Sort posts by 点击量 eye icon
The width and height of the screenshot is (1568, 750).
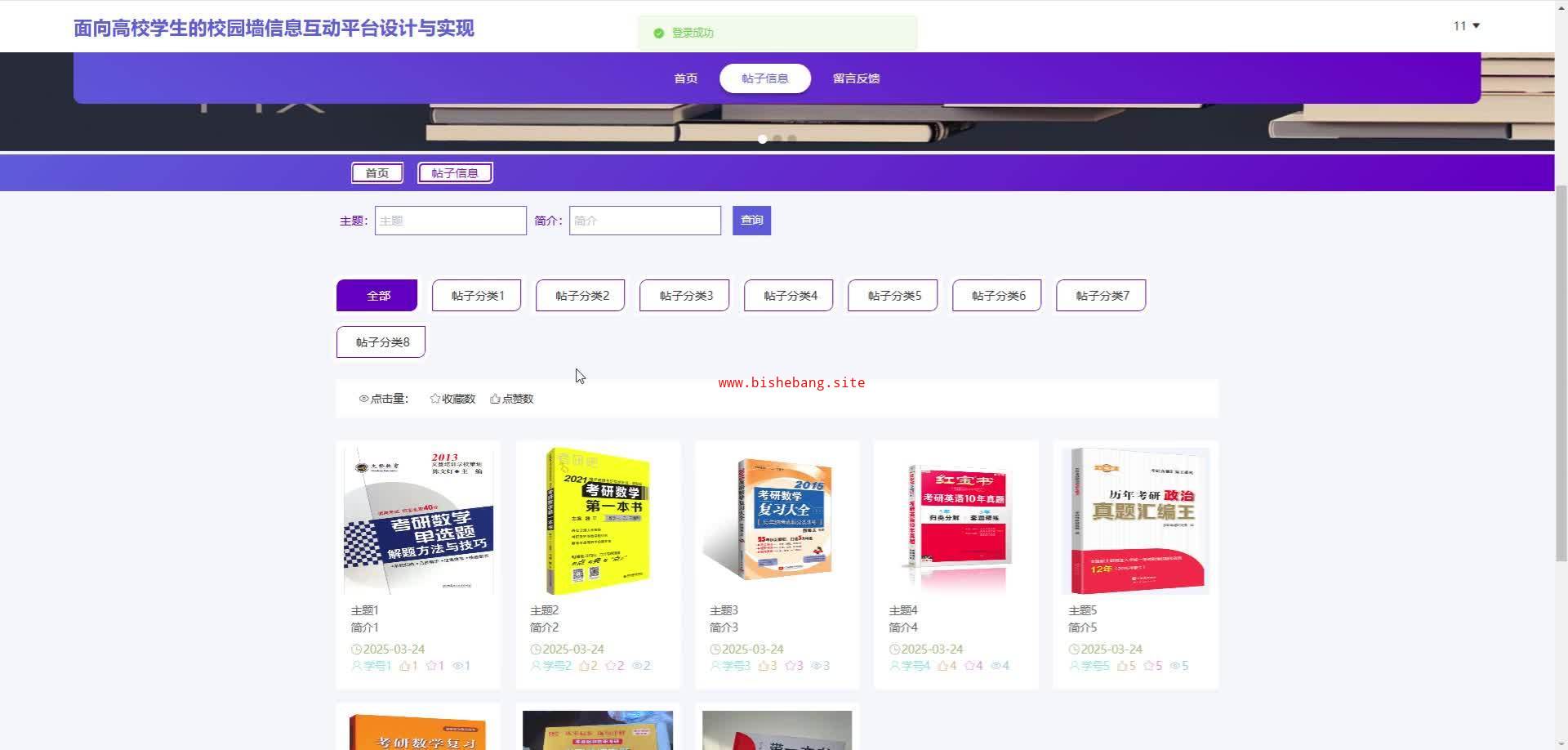pyautogui.click(x=364, y=399)
